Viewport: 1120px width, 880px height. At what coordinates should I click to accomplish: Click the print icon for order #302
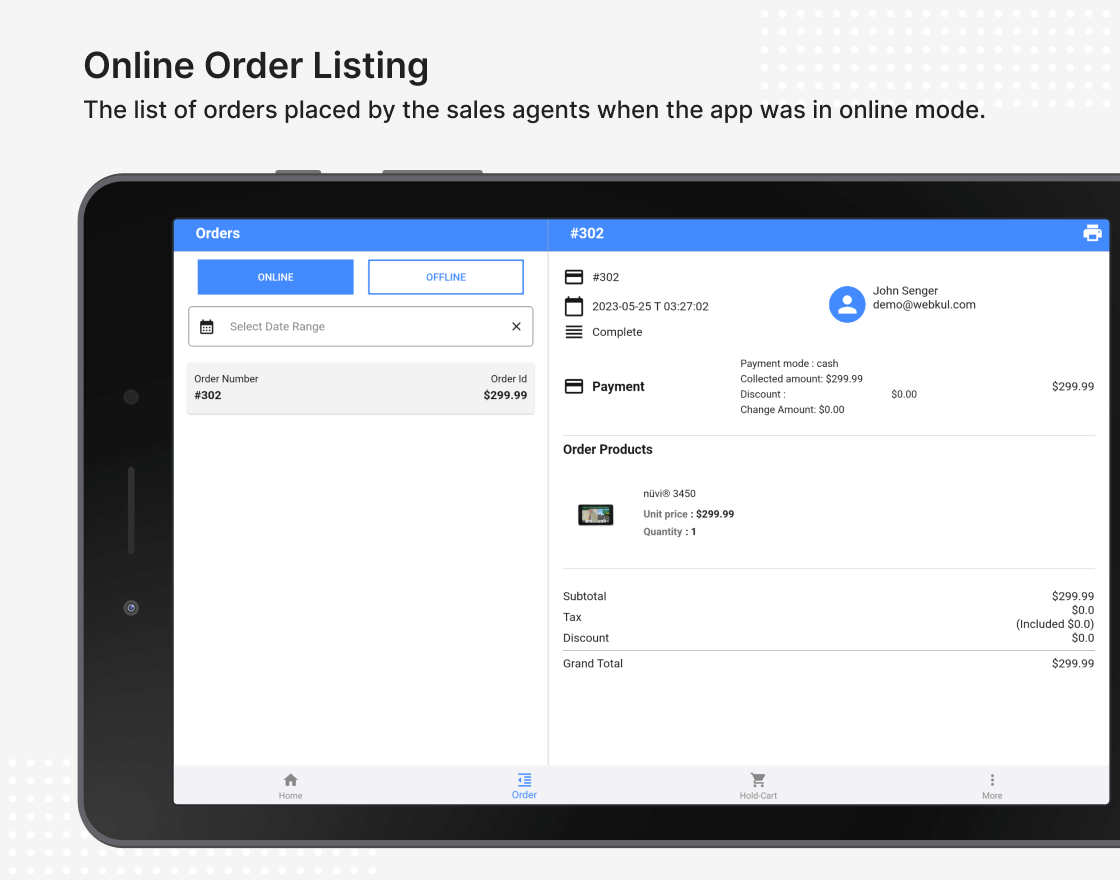[1092, 233]
